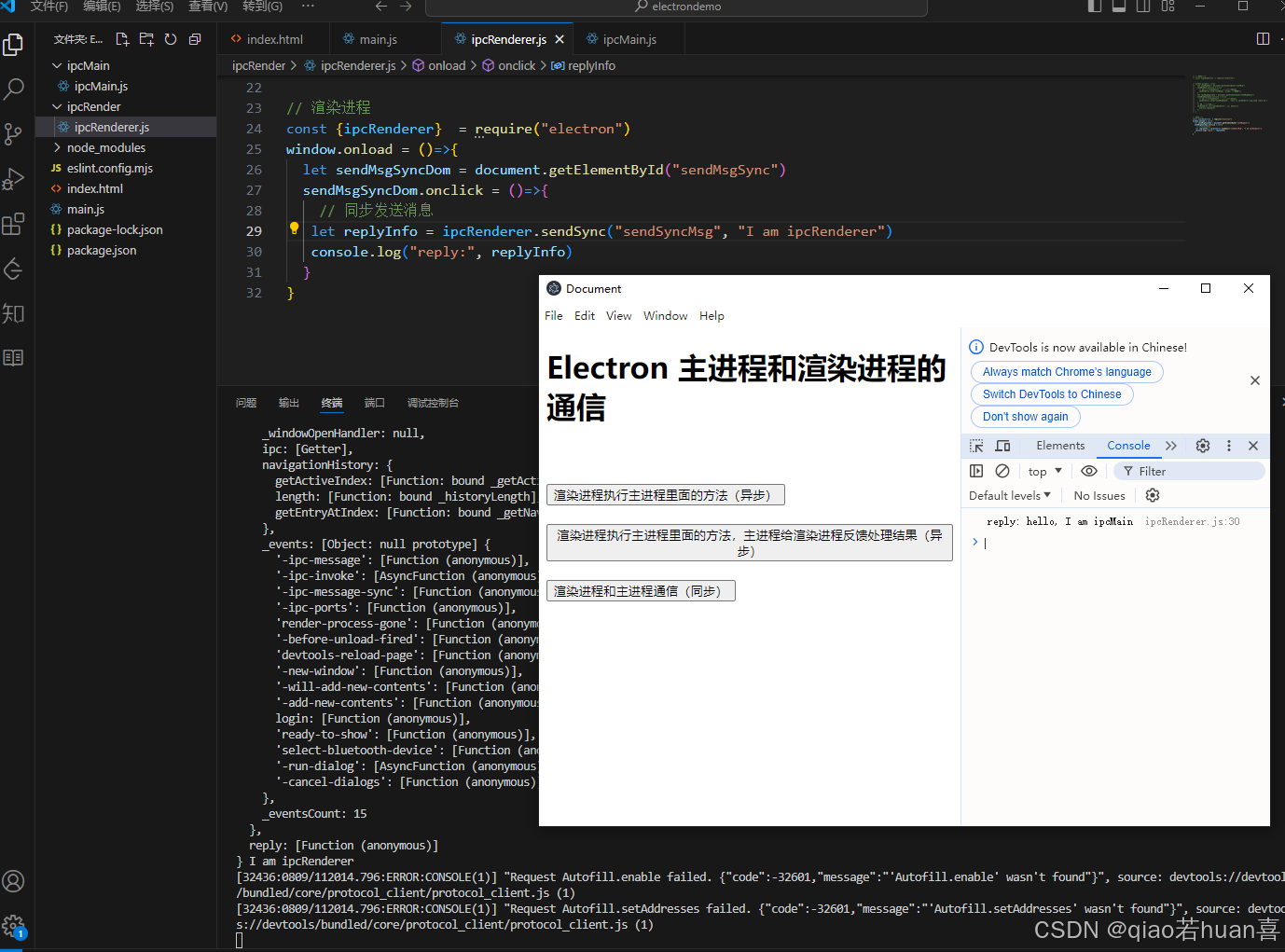The height and width of the screenshot is (952, 1285).
Task: Click DevTools inspect element picker icon
Action: [x=976, y=446]
